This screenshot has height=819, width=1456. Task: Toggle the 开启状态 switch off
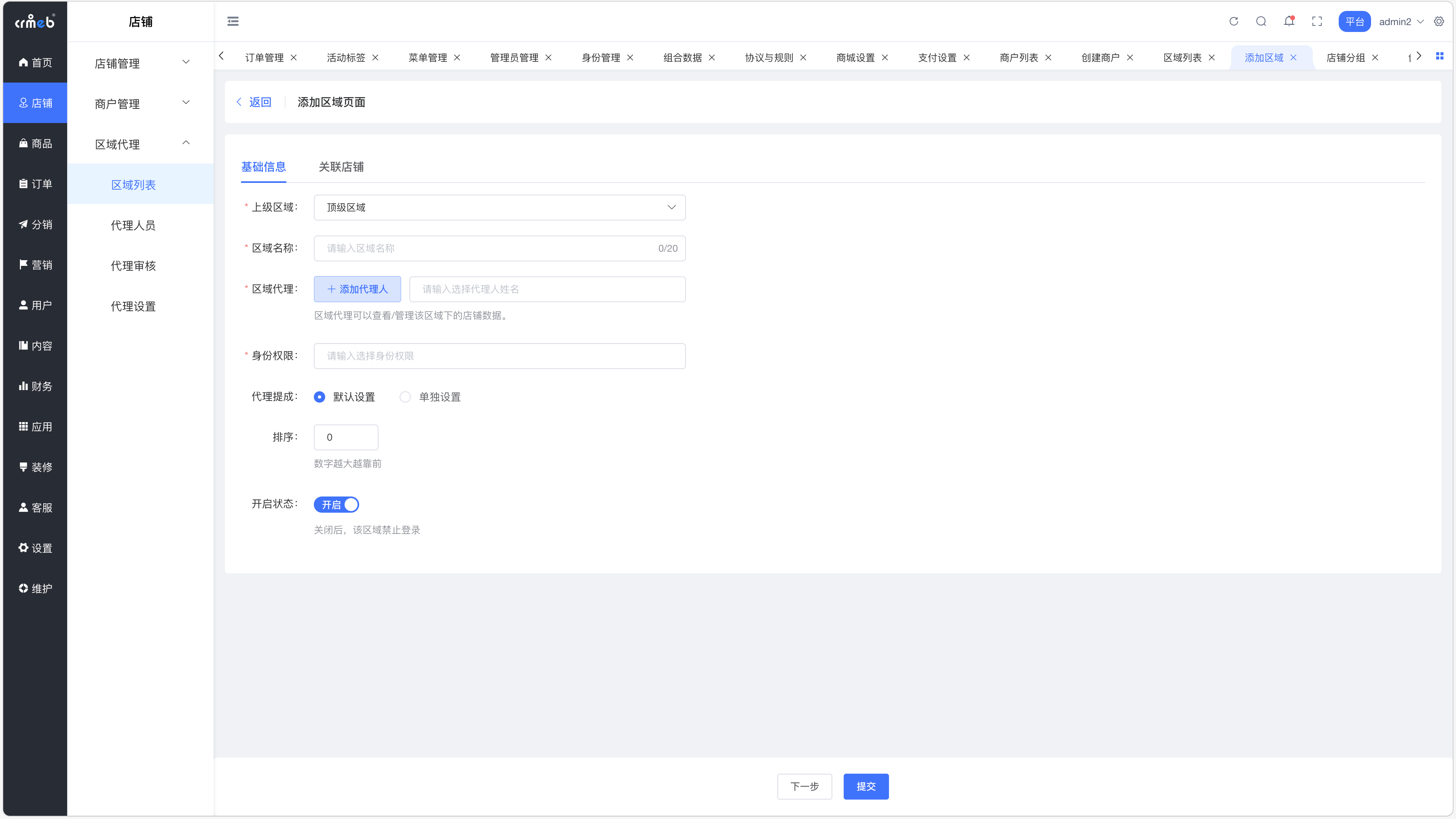coord(336,505)
